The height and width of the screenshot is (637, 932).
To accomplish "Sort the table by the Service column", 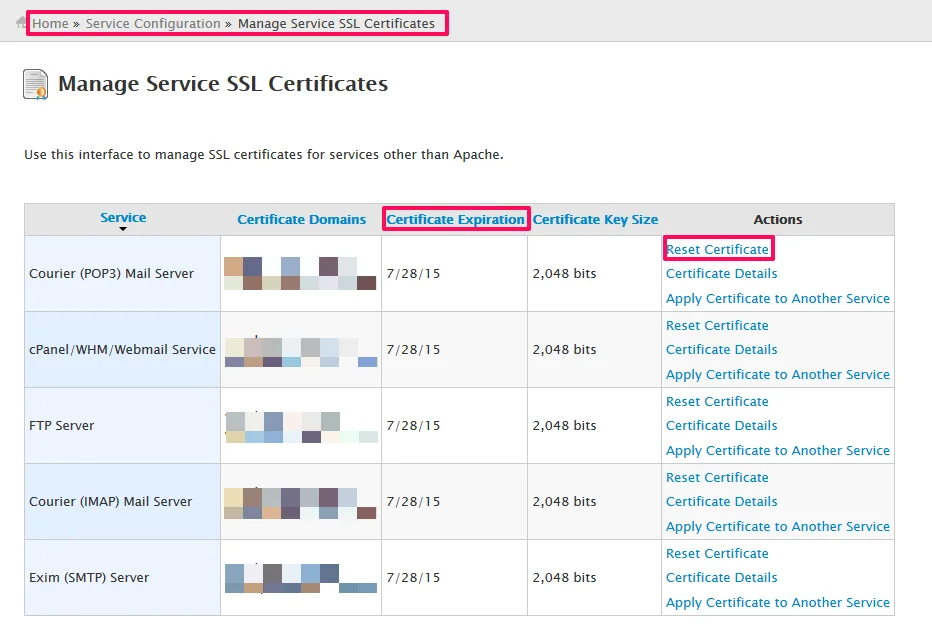I will [x=123, y=217].
